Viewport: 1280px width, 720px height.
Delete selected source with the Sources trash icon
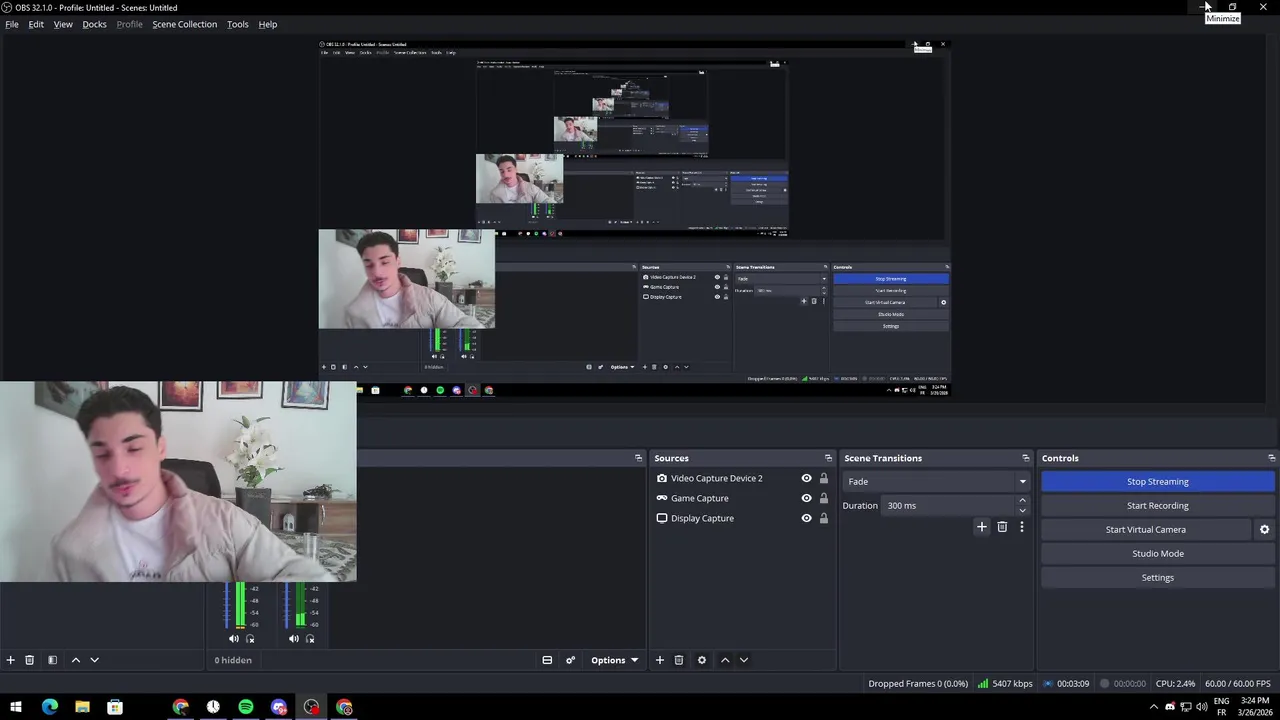[678, 660]
